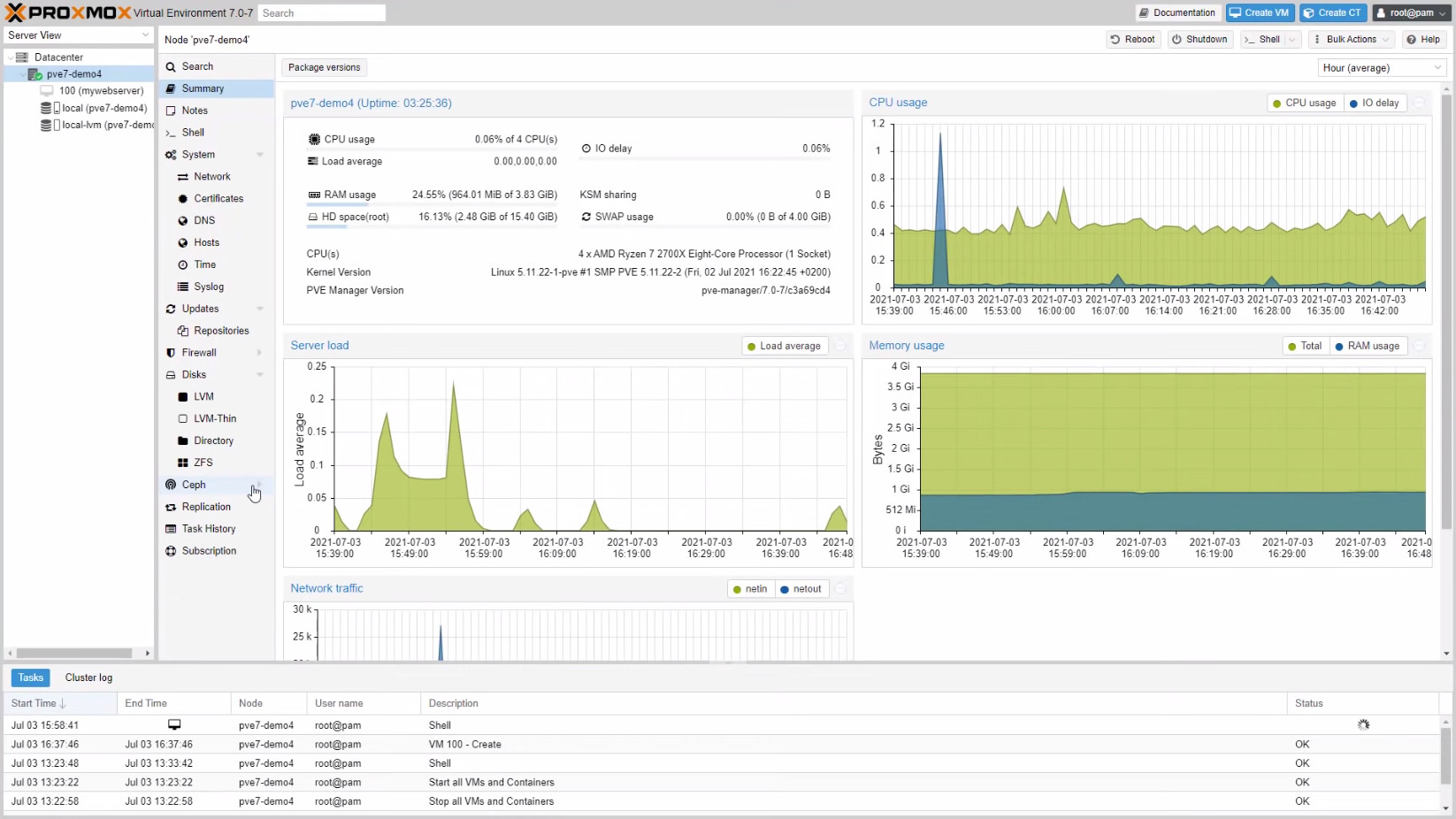Click the Create VM button
Screen dimensions: 1456x819
tap(1260, 12)
